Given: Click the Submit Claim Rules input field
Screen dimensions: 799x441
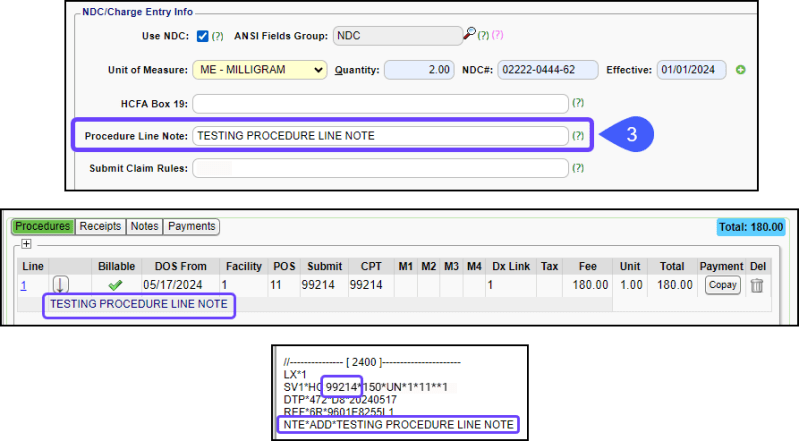Looking at the screenshot, I should (380, 168).
